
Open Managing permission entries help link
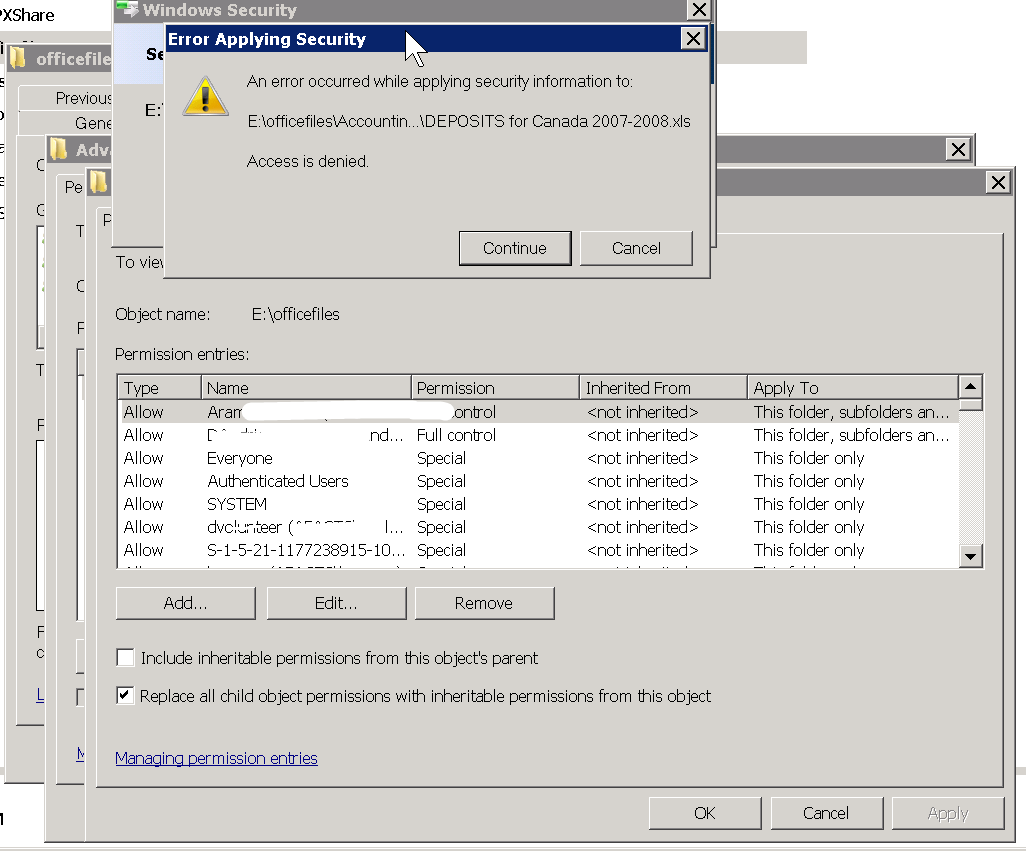coord(216,758)
